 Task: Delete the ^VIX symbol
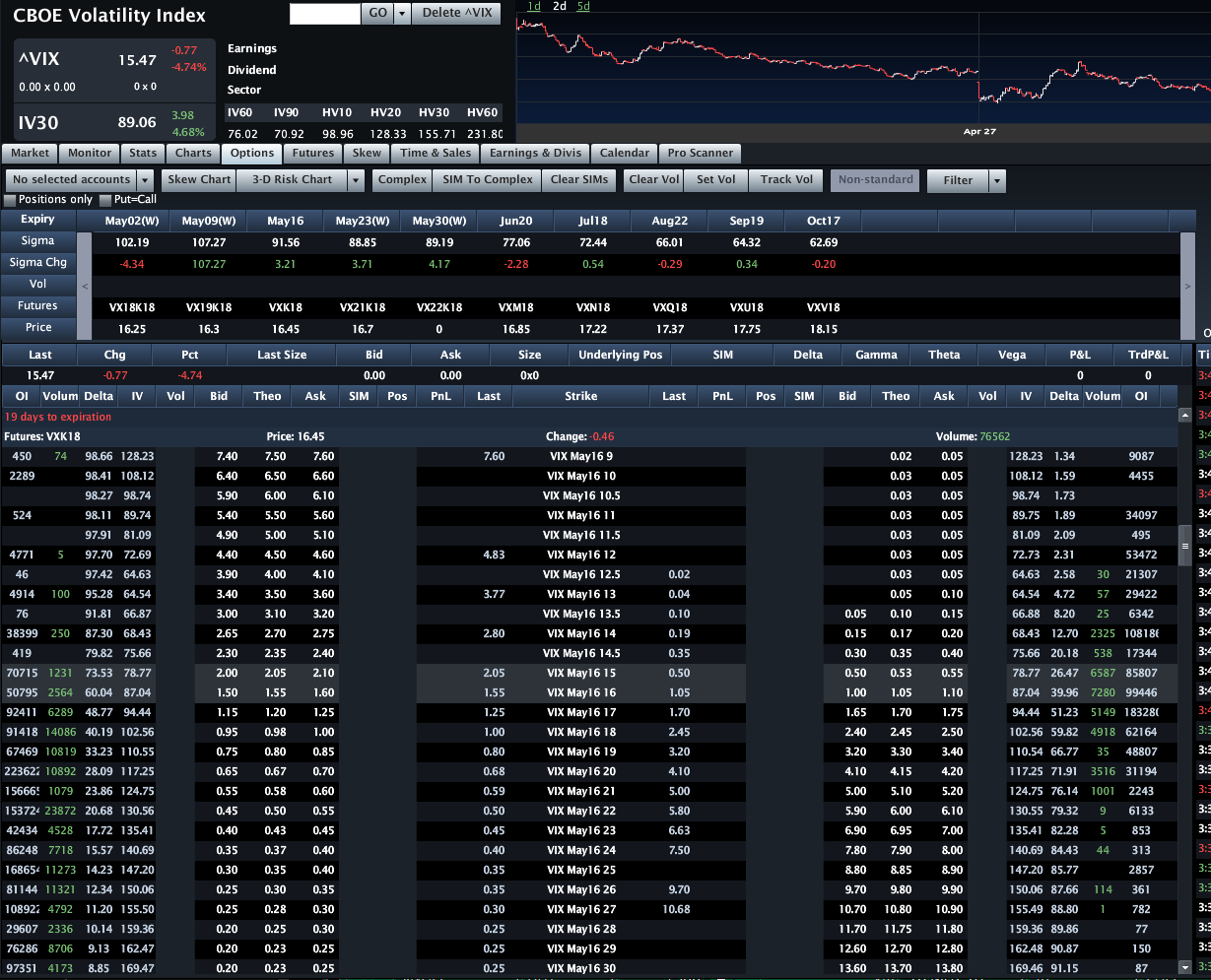click(x=456, y=13)
